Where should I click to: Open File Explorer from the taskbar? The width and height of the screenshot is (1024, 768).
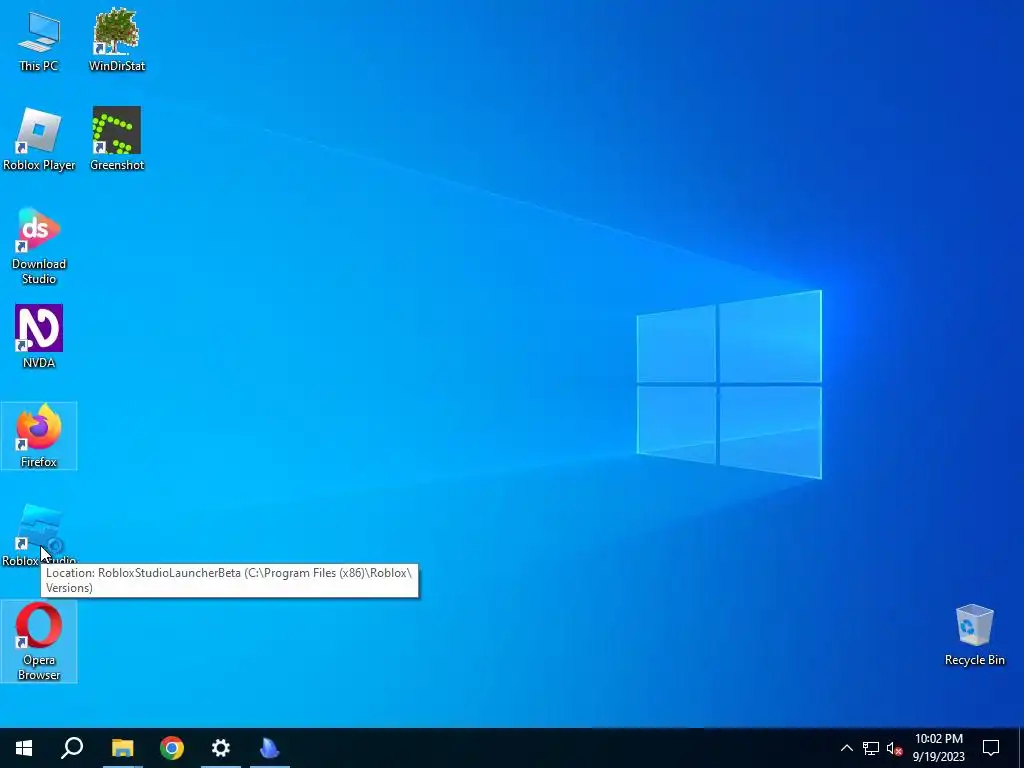(x=122, y=748)
